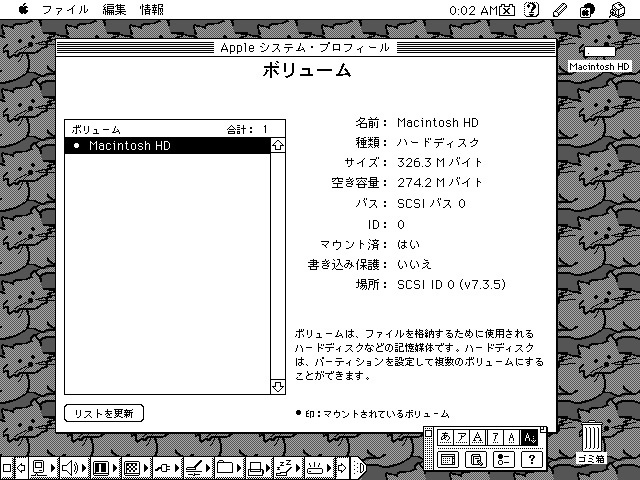
Task: Click the volume list scroll down arrow
Action: point(278,387)
